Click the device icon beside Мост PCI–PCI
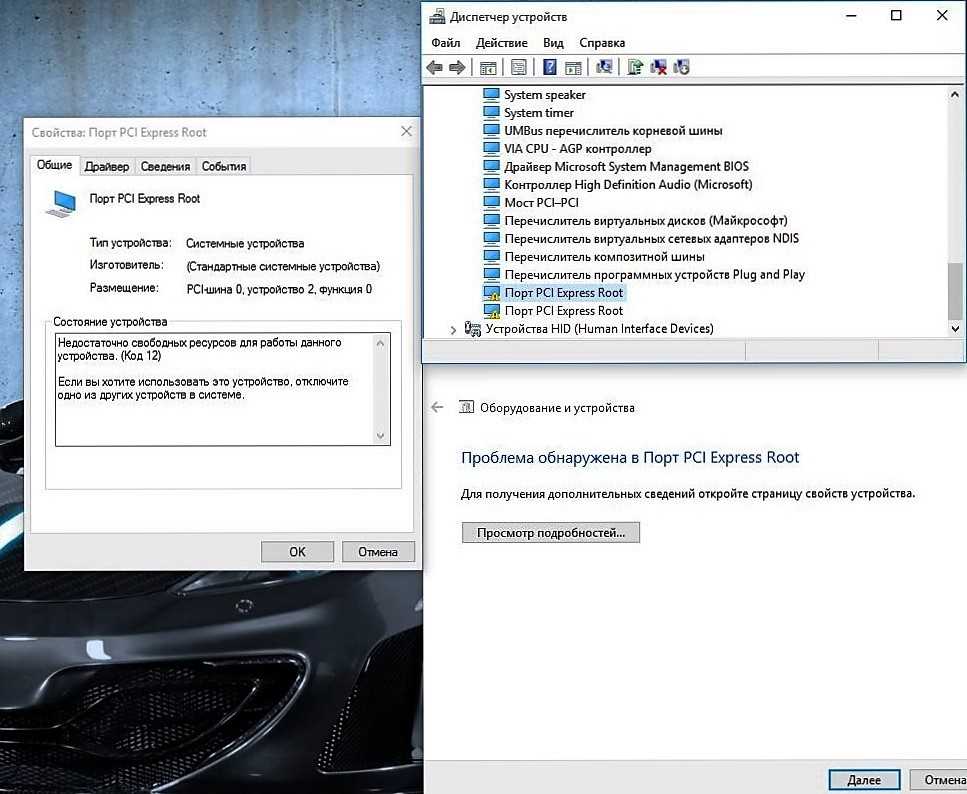This screenshot has height=794, width=967. click(491, 202)
